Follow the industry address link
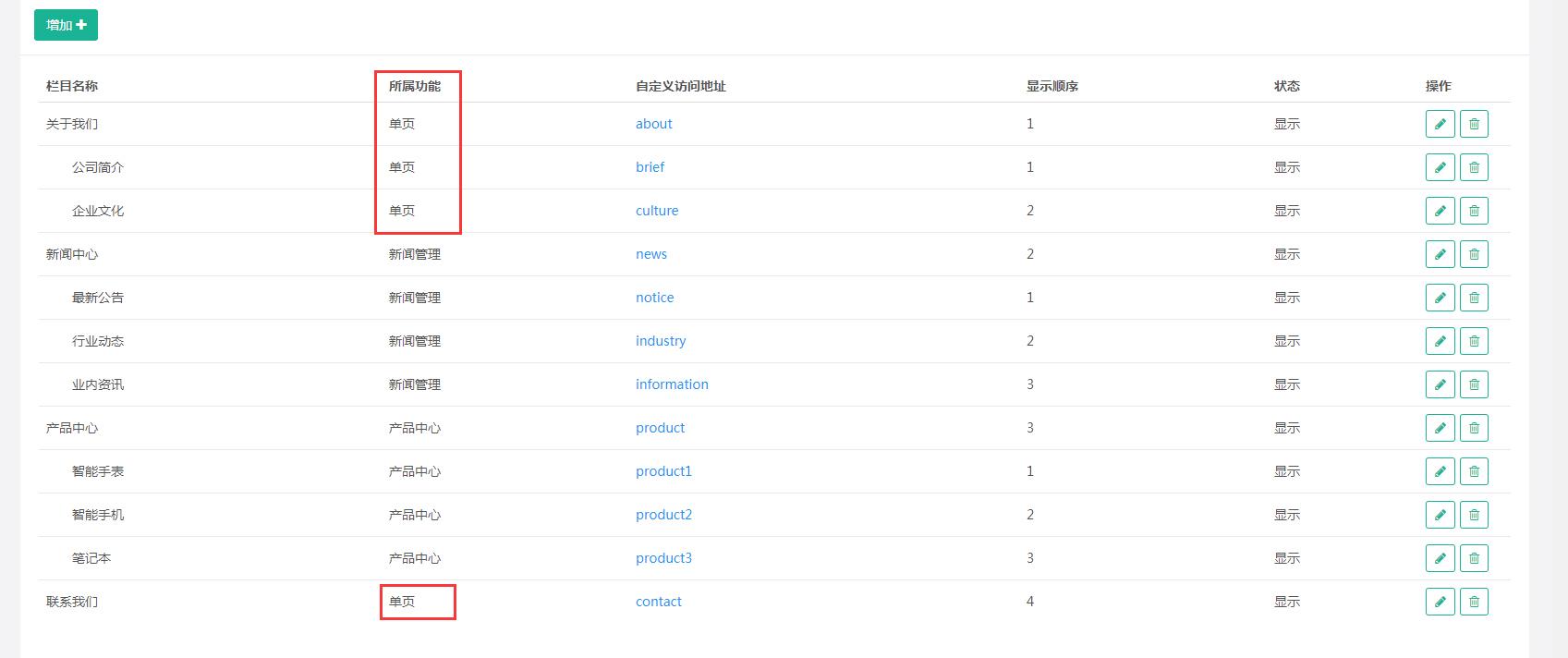Image resolution: width=1568 pixels, height=658 pixels. click(x=660, y=341)
